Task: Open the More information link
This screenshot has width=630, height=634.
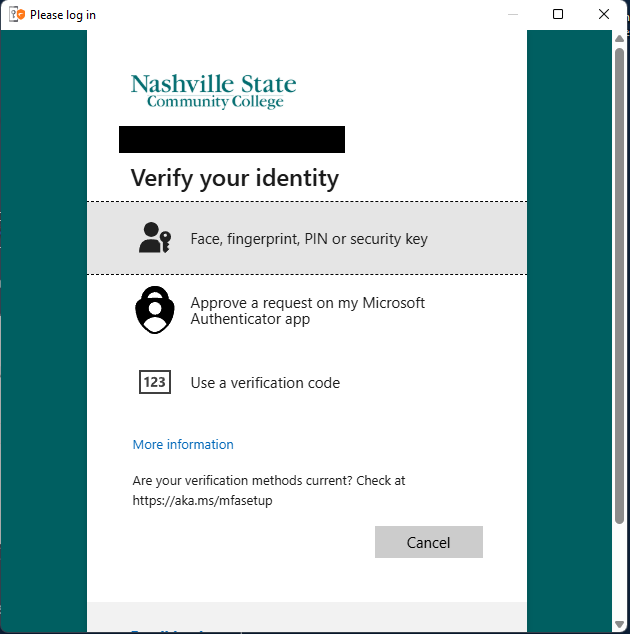Action: pyautogui.click(x=183, y=444)
